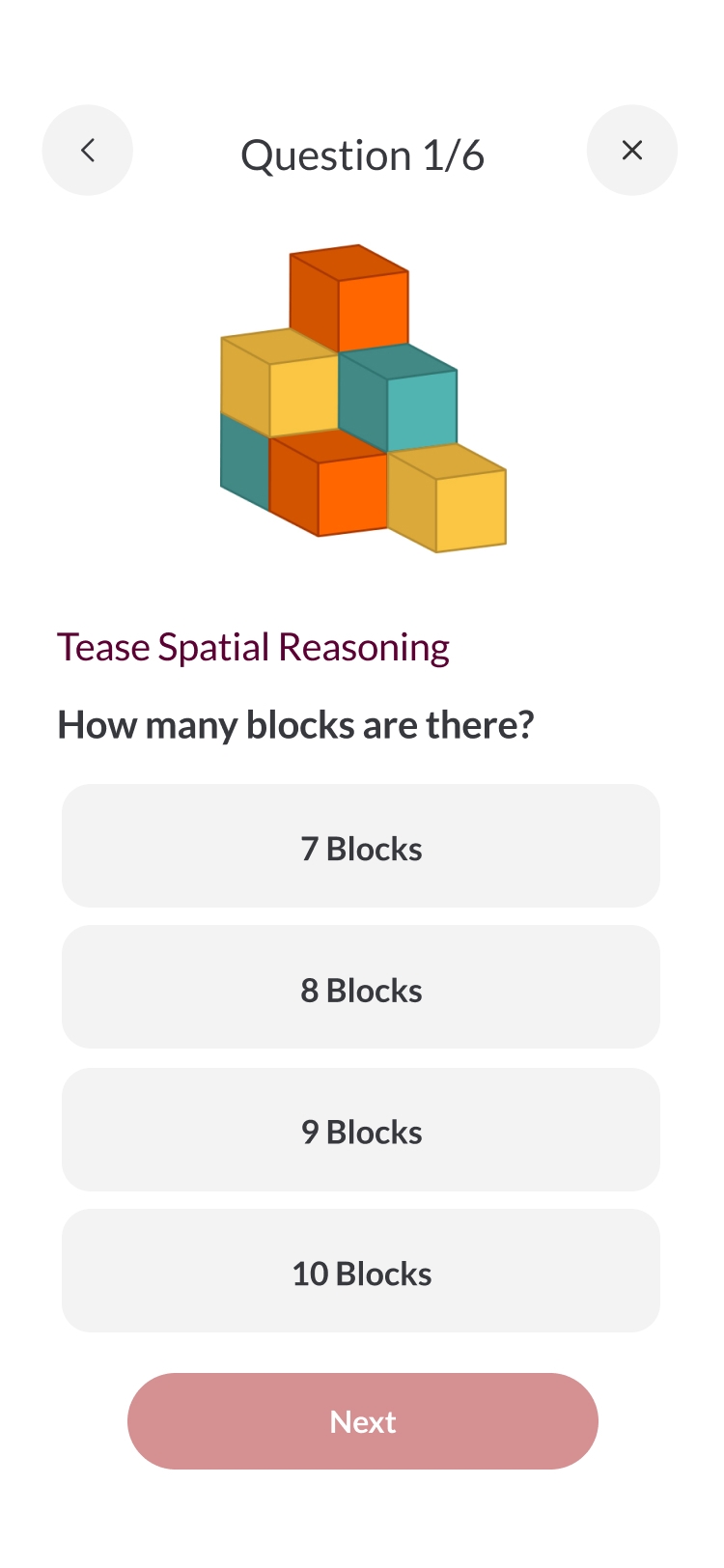The height and width of the screenshot is (1568, 724).
Task: Click the Question 1/6 progress title
Action: pyautogui.click(x=362, y=155)
